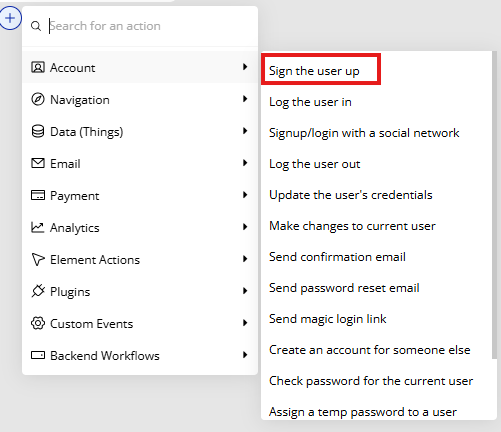501x432 pixels.
Task: Click the blue plus add-action button
Action: 10,18
